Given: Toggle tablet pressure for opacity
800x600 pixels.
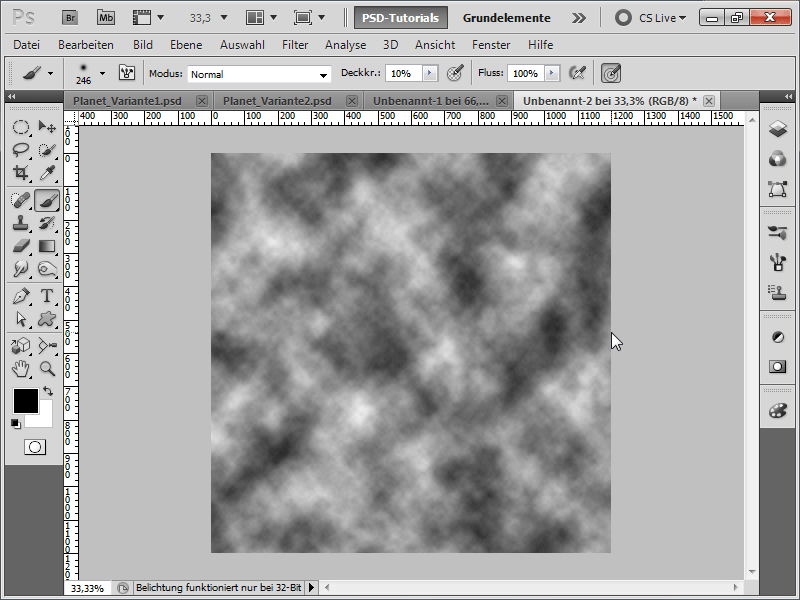Looking at the screenshot, I should 455,73.
